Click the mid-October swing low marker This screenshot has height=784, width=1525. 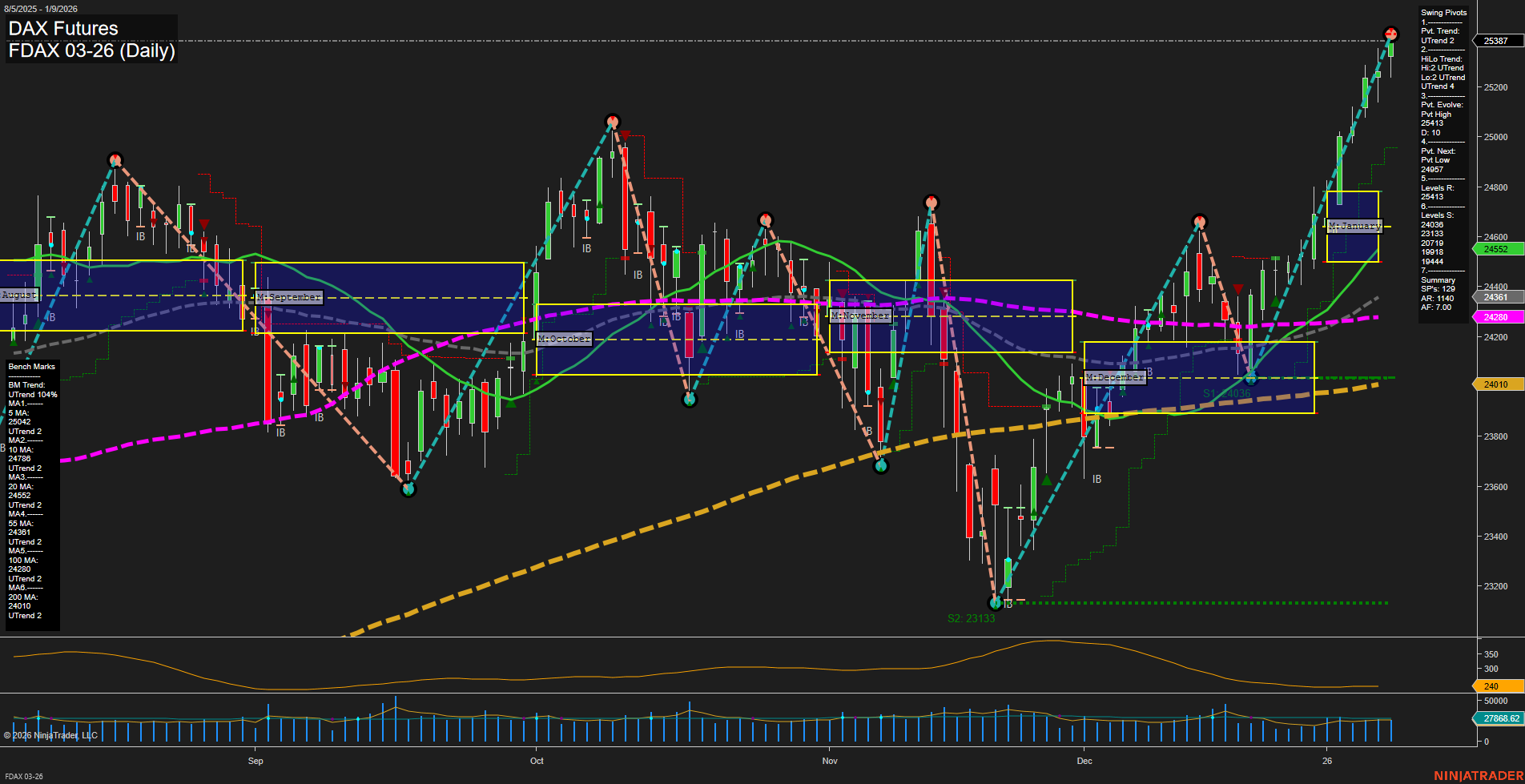click(x=689, y=400)
